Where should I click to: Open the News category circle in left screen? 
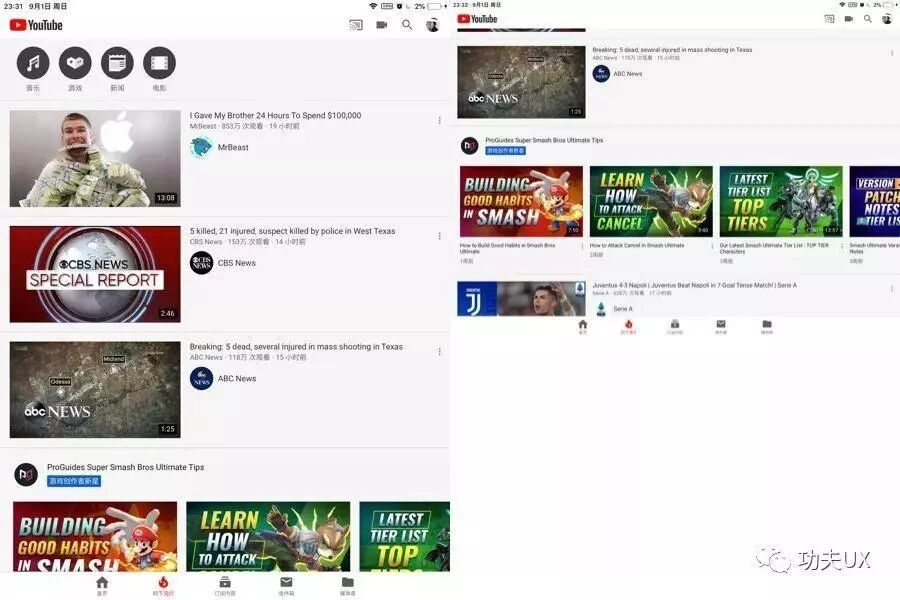point(117,63)
